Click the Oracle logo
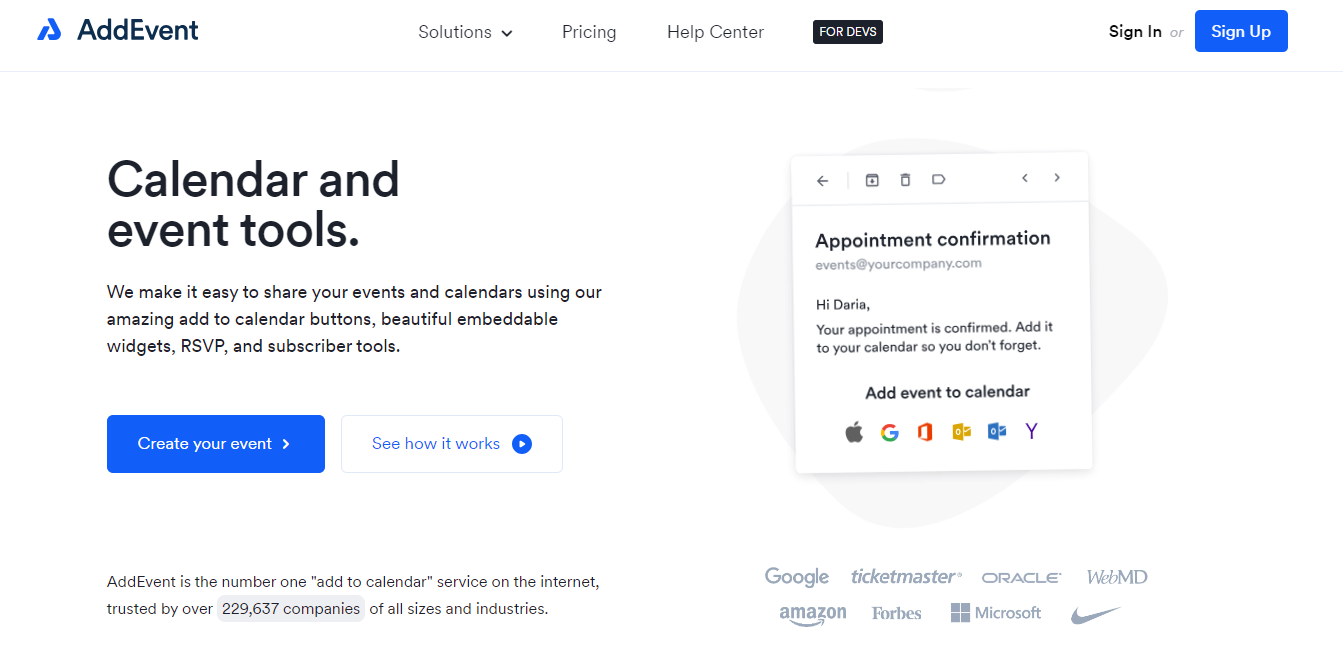Screen dimensions: 1343x652 point(1021,578)
